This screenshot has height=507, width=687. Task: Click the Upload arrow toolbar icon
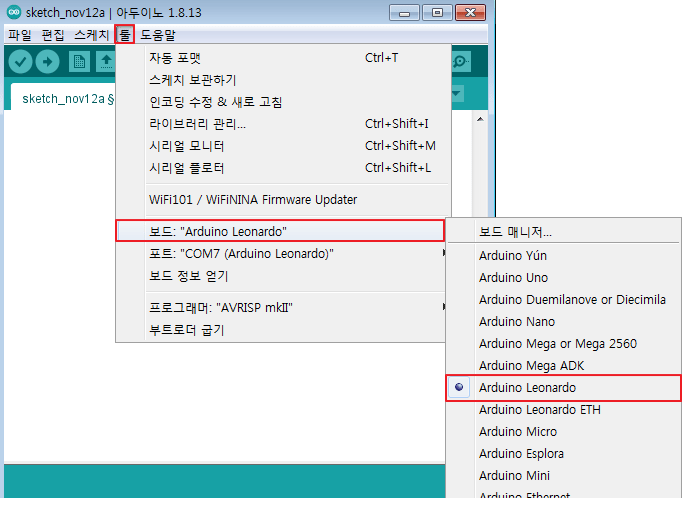pos(47,62)
